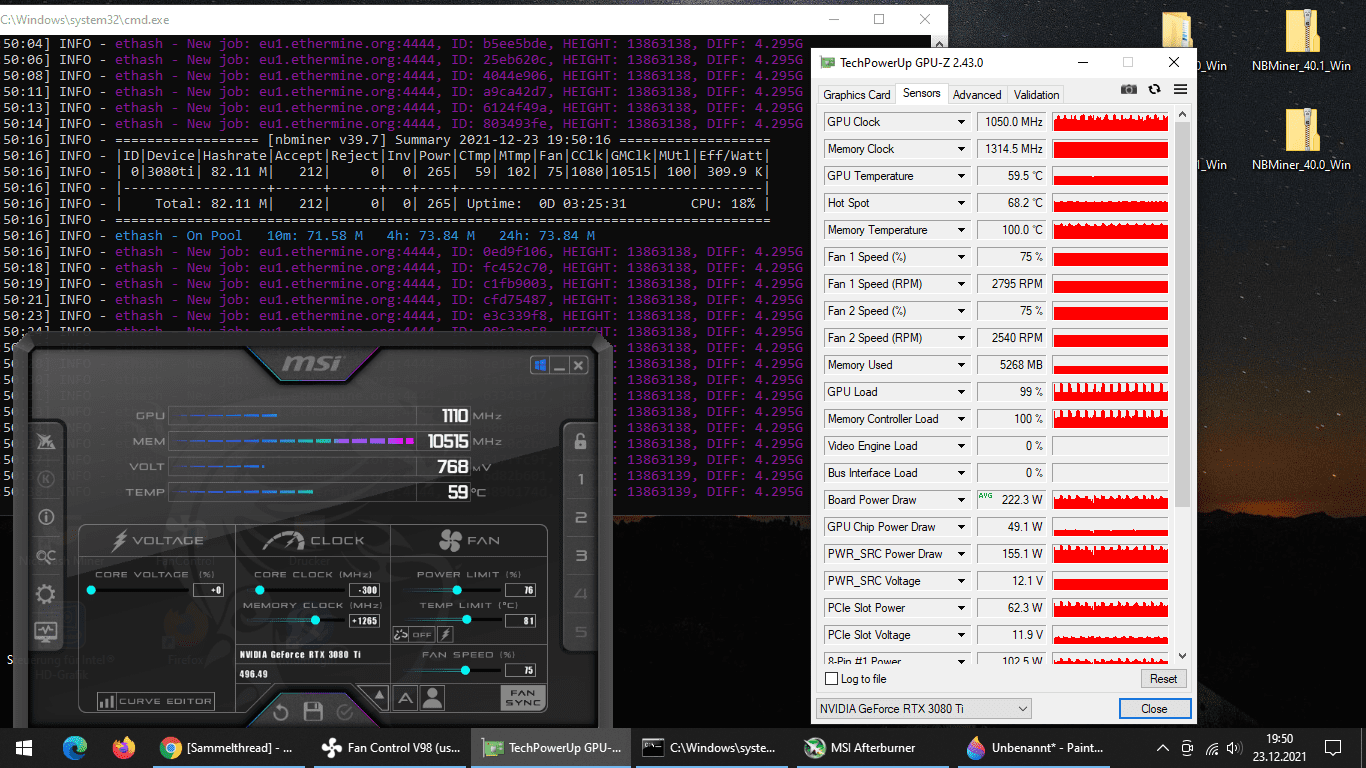The height and width of the screenshot is (768, 1366).
Task: Click the Afterburner jet logo icon
Action: click(46, 442)
